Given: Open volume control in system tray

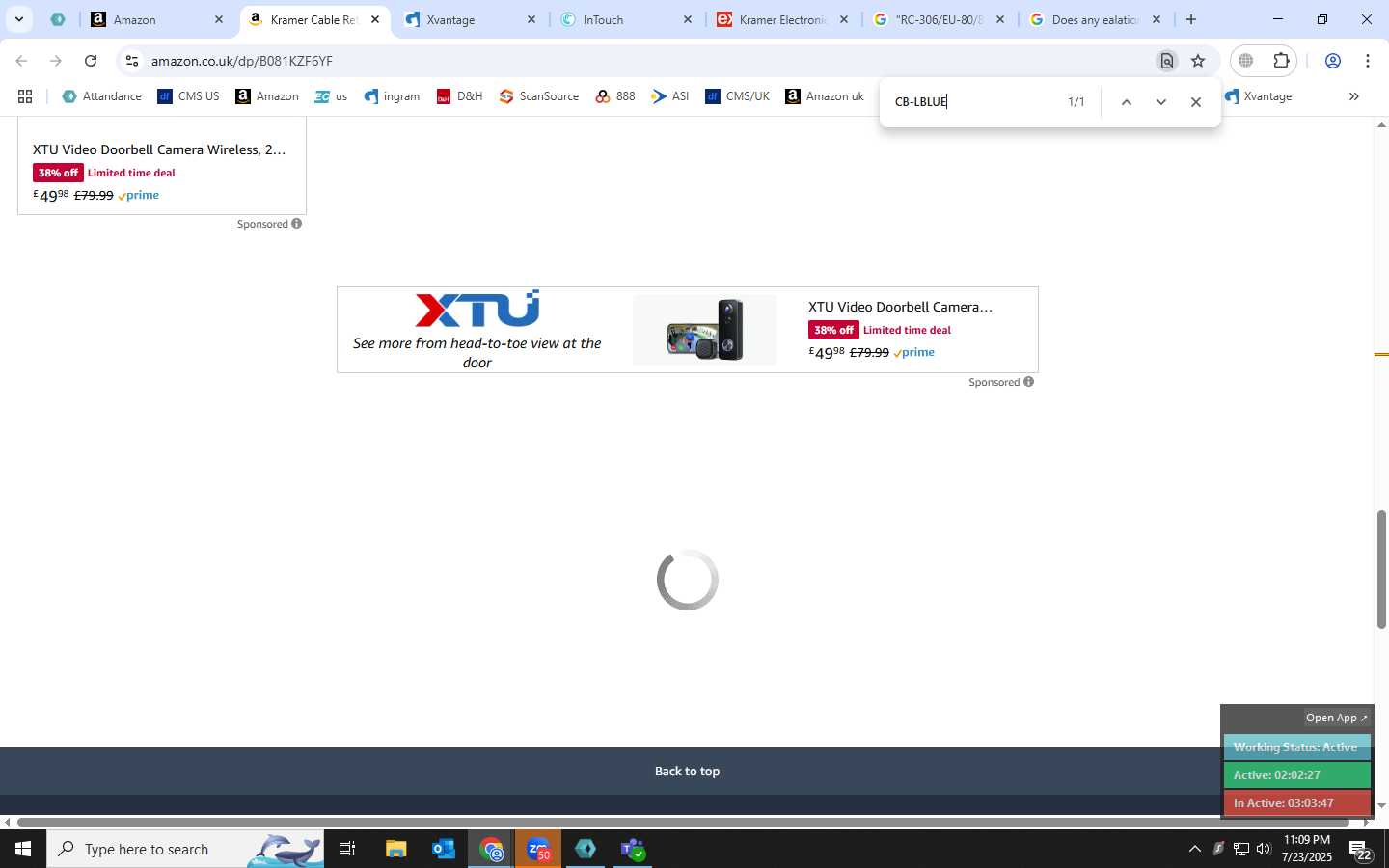Looking at the screenshot, I should 1264,849.
